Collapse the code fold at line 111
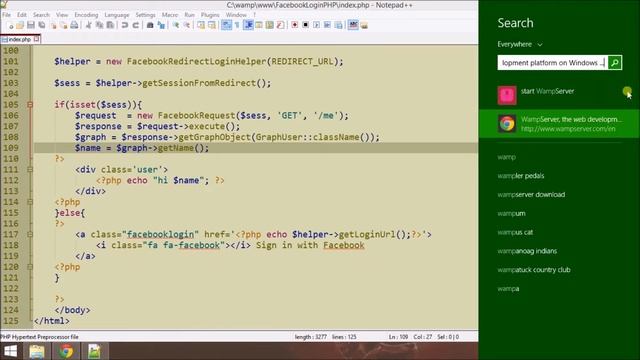Screen dimensions: 640x360 [x=30, y=170]
